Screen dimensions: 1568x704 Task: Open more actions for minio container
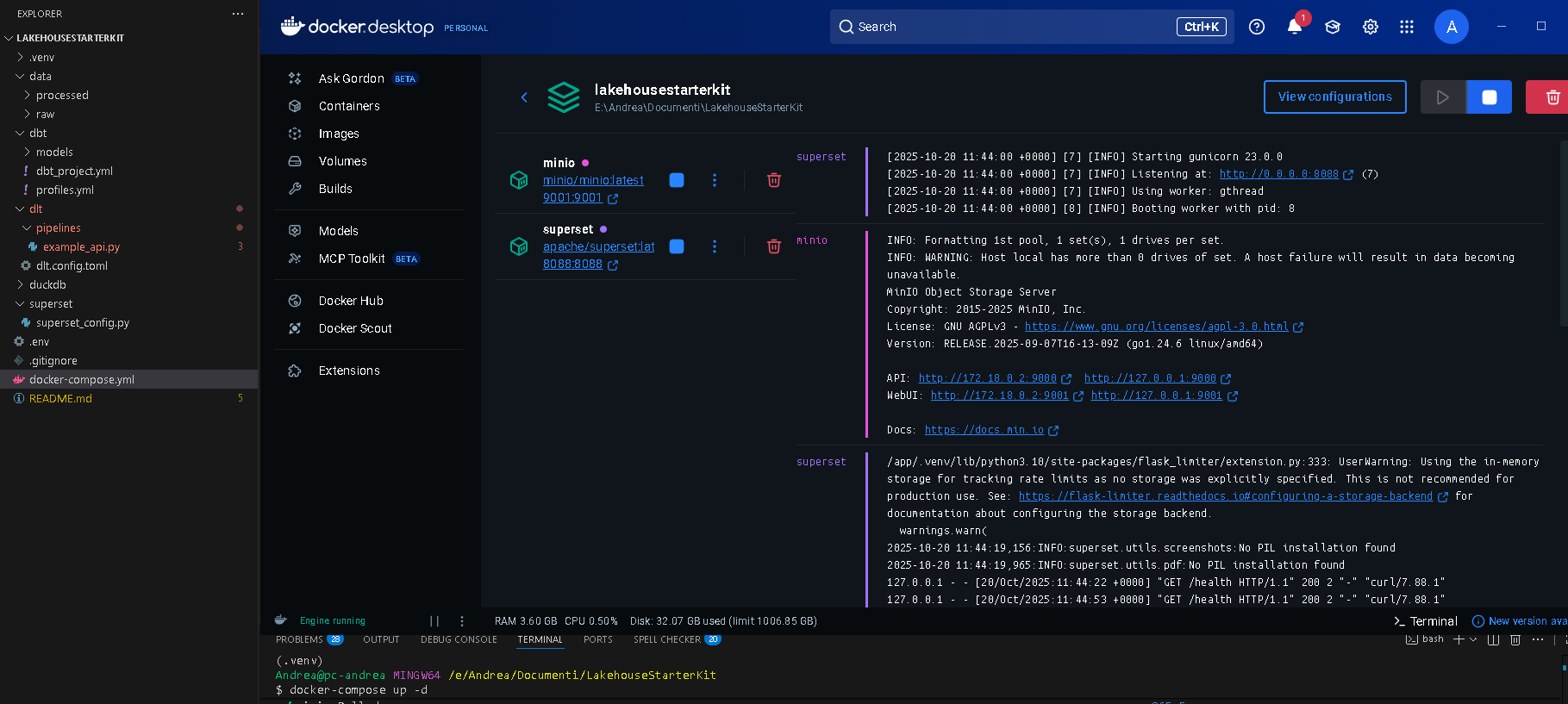[x=715, y=180]
